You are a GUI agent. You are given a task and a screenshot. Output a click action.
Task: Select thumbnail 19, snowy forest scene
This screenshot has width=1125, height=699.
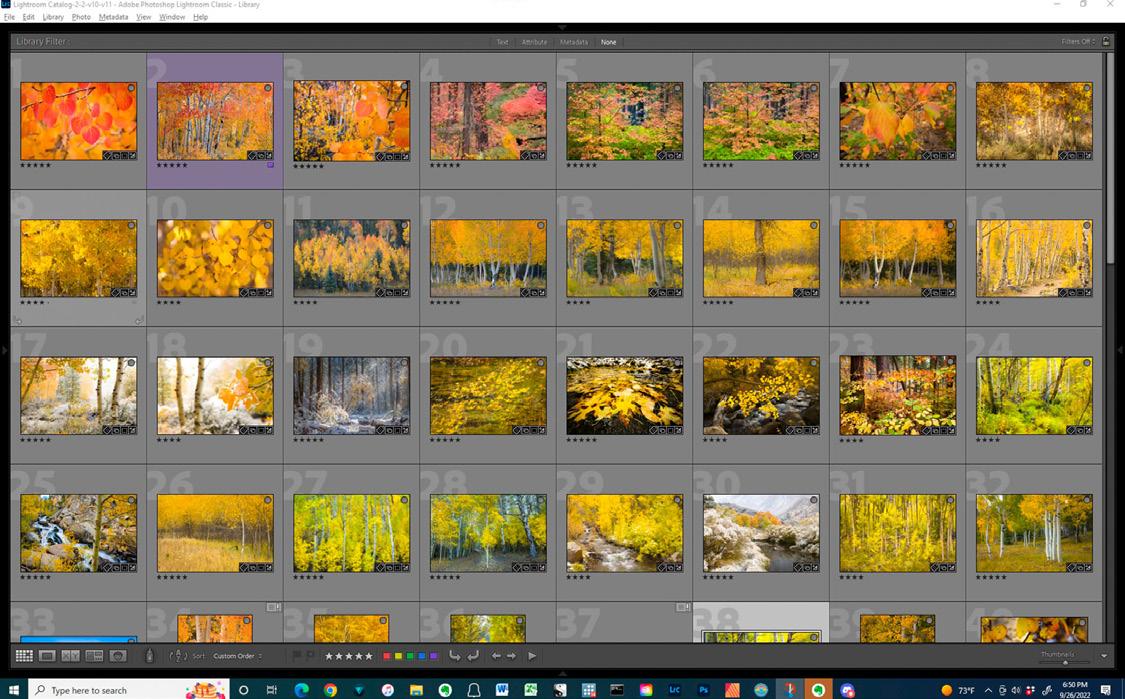click(352, 395)
